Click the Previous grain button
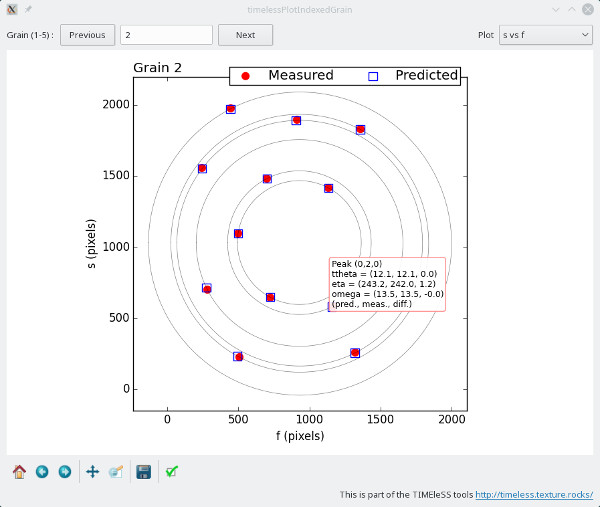This screenshot has width=600, height=507. click(x=87, y=35)
